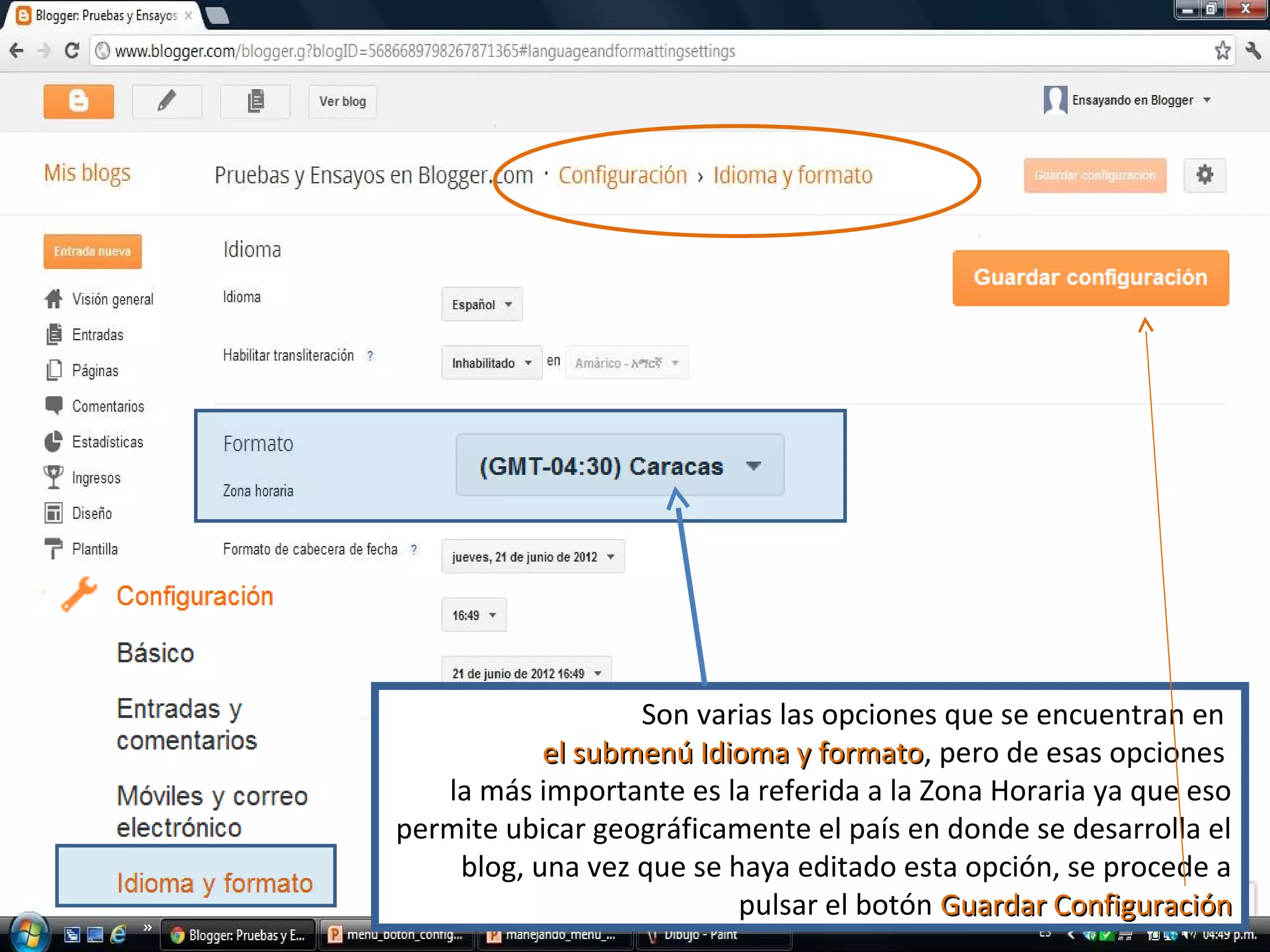1270x952 pixels.
Task: Close the Blogger browser tab
Action: click(x=189, y=15)
